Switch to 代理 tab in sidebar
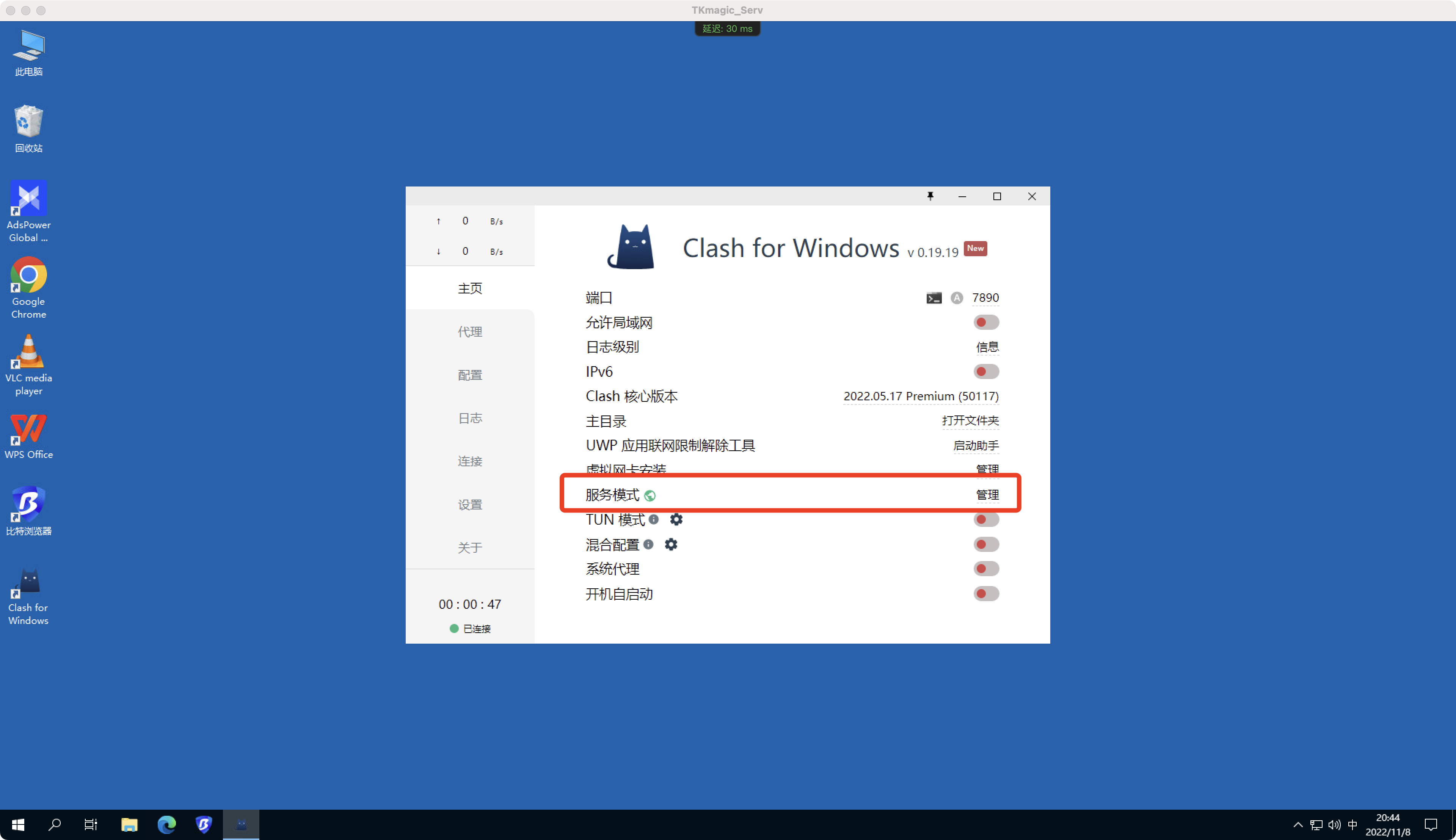This screenshot has height=840, width=1456. 470,332
